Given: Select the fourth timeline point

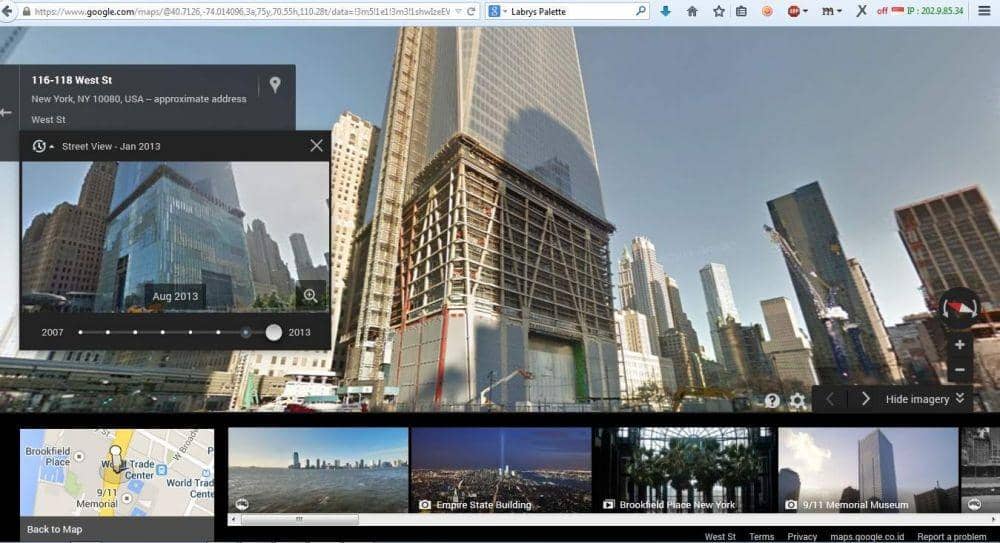Looking at the screenshot, I should [163, 332].
